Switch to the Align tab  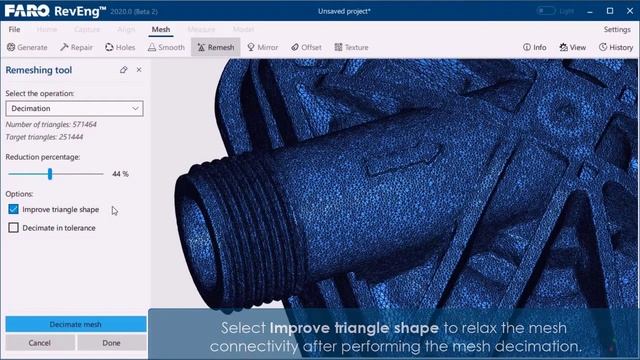pos(126,29)
